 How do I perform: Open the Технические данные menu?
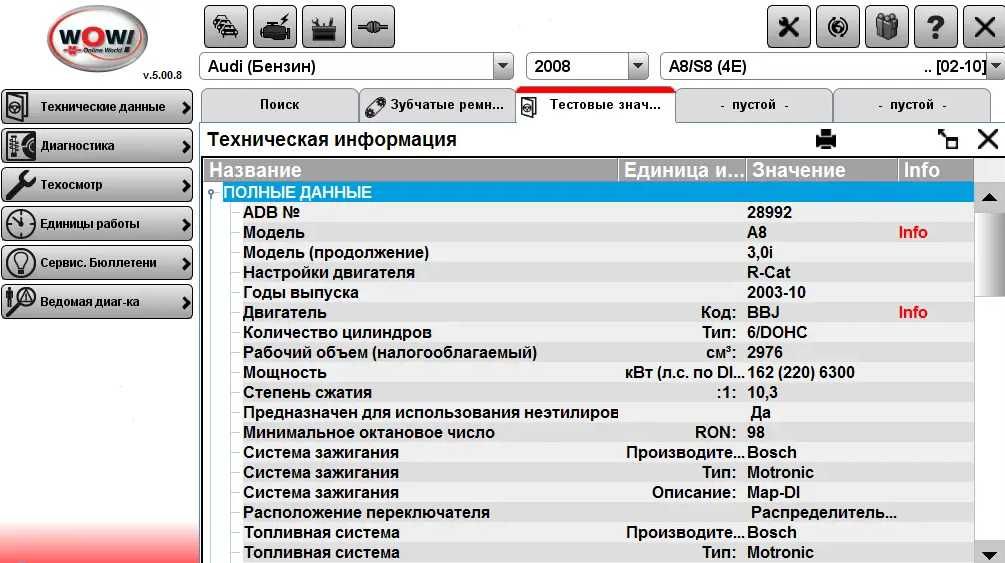97,106
